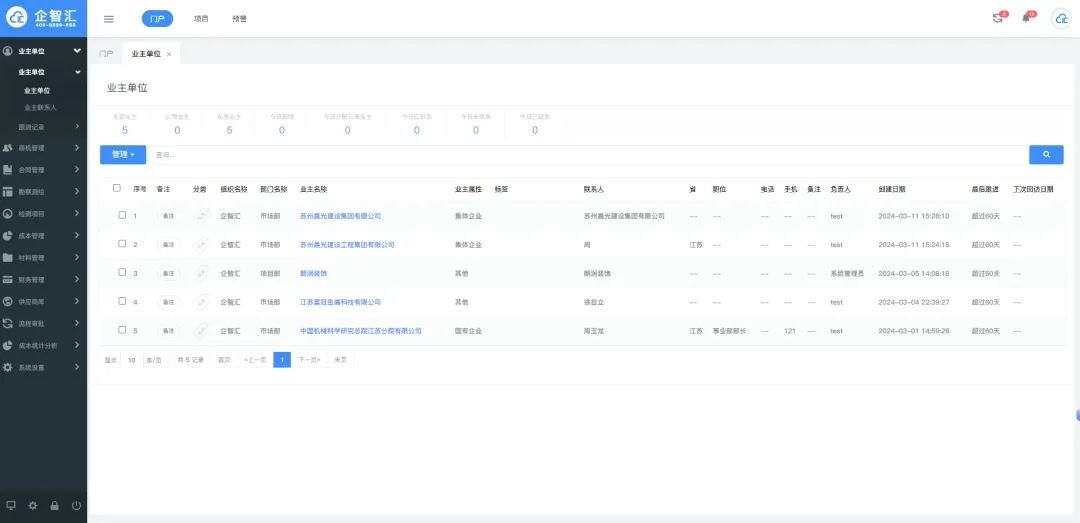Click the 成本管理 pie chart icon
The width and height of the screenshot is (1080, 523).
pos(8,236)
